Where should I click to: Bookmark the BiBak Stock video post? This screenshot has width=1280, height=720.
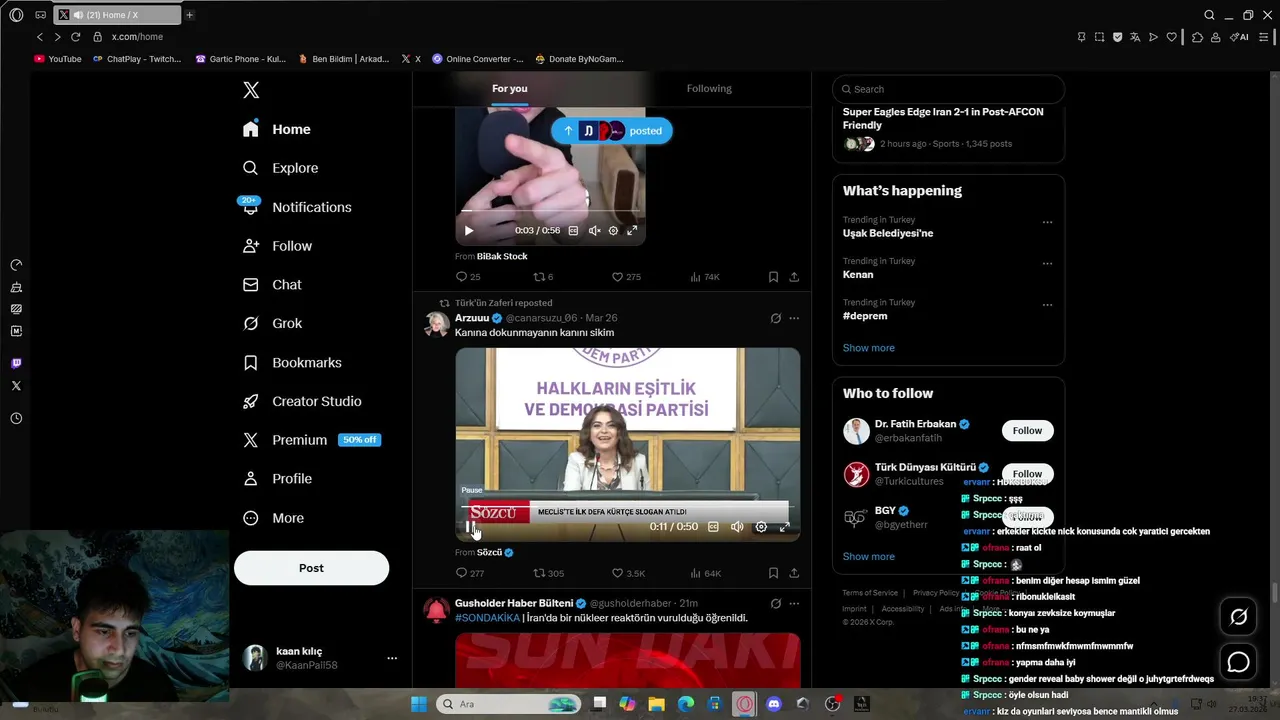pos(773,277)
